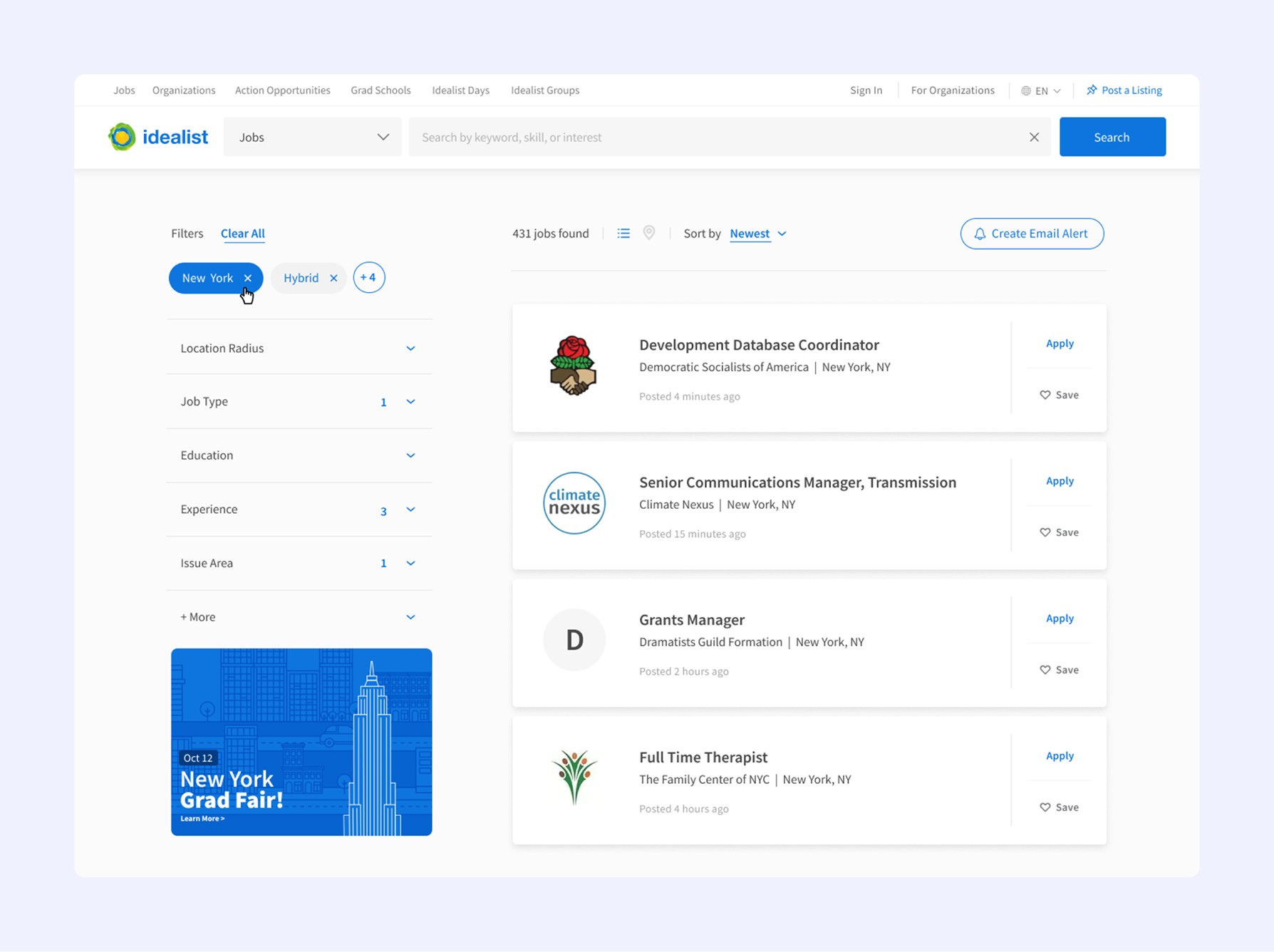This screenshot has height=952, width=1274.
Task: Switch to list view icon
Action: 623,233
